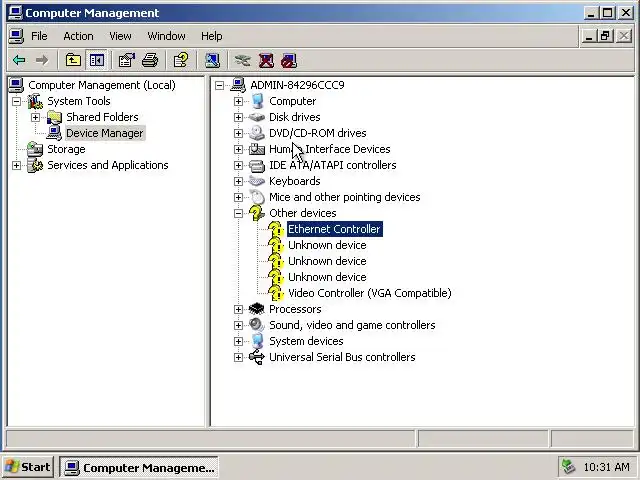
Task: Select the Ethernet Controller entry
Action: [x=334, y=229]
